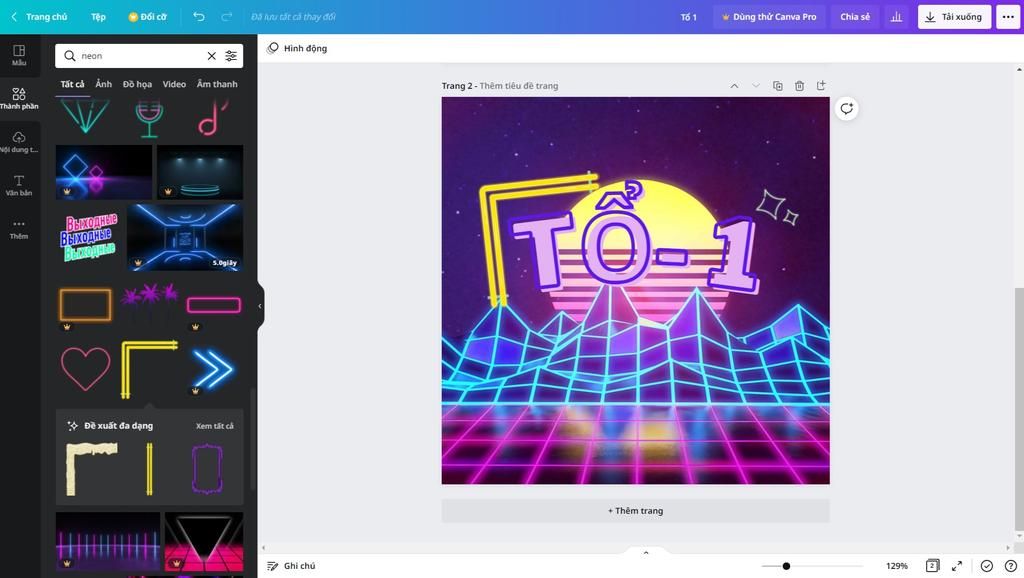Redo the last change

227,17
